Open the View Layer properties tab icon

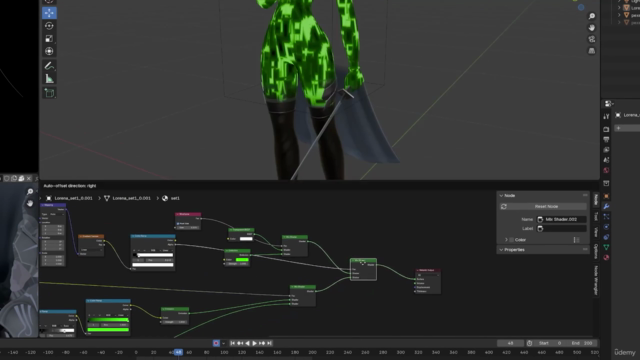(606, 150)
